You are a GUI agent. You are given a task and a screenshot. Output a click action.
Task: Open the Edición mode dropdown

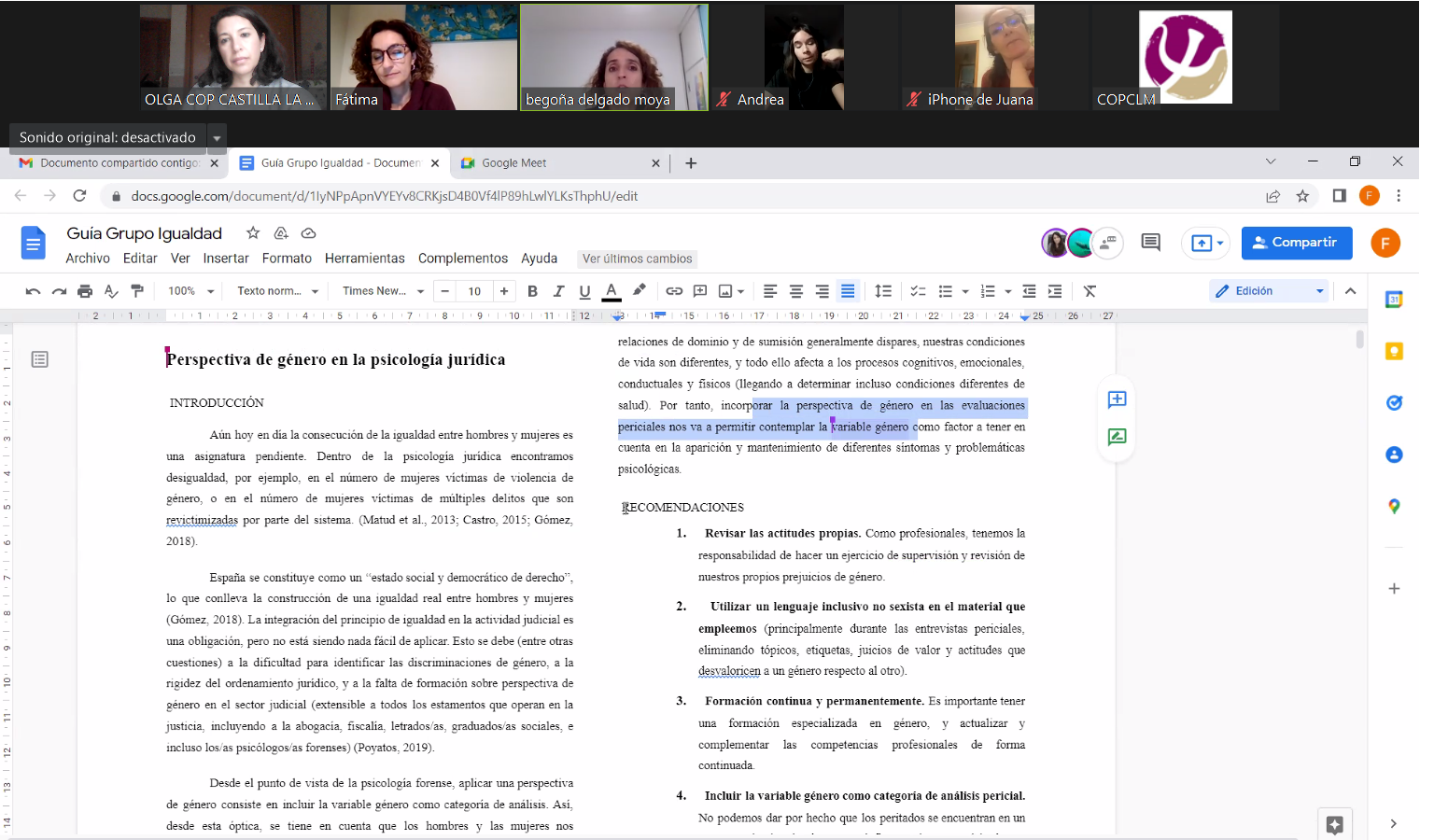[x=1269, y=291]
